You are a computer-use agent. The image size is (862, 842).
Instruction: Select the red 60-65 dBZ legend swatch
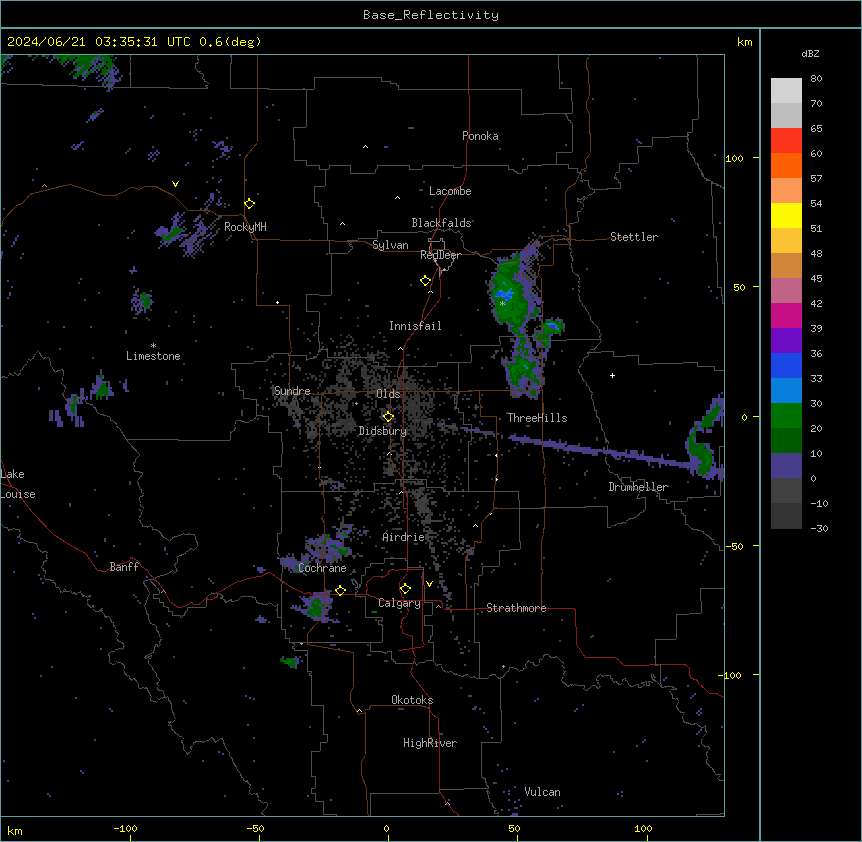point(786,140)
